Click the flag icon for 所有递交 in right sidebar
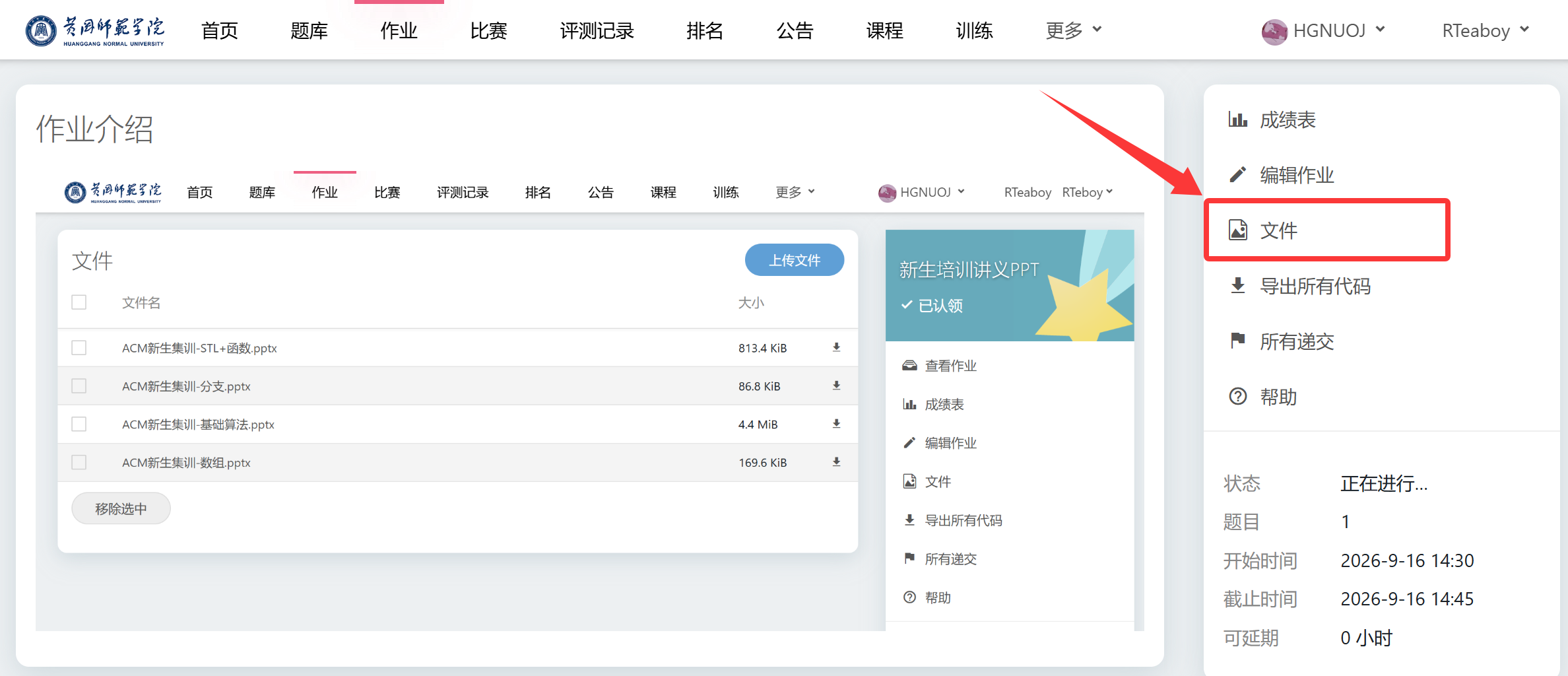 [1237, 341]
